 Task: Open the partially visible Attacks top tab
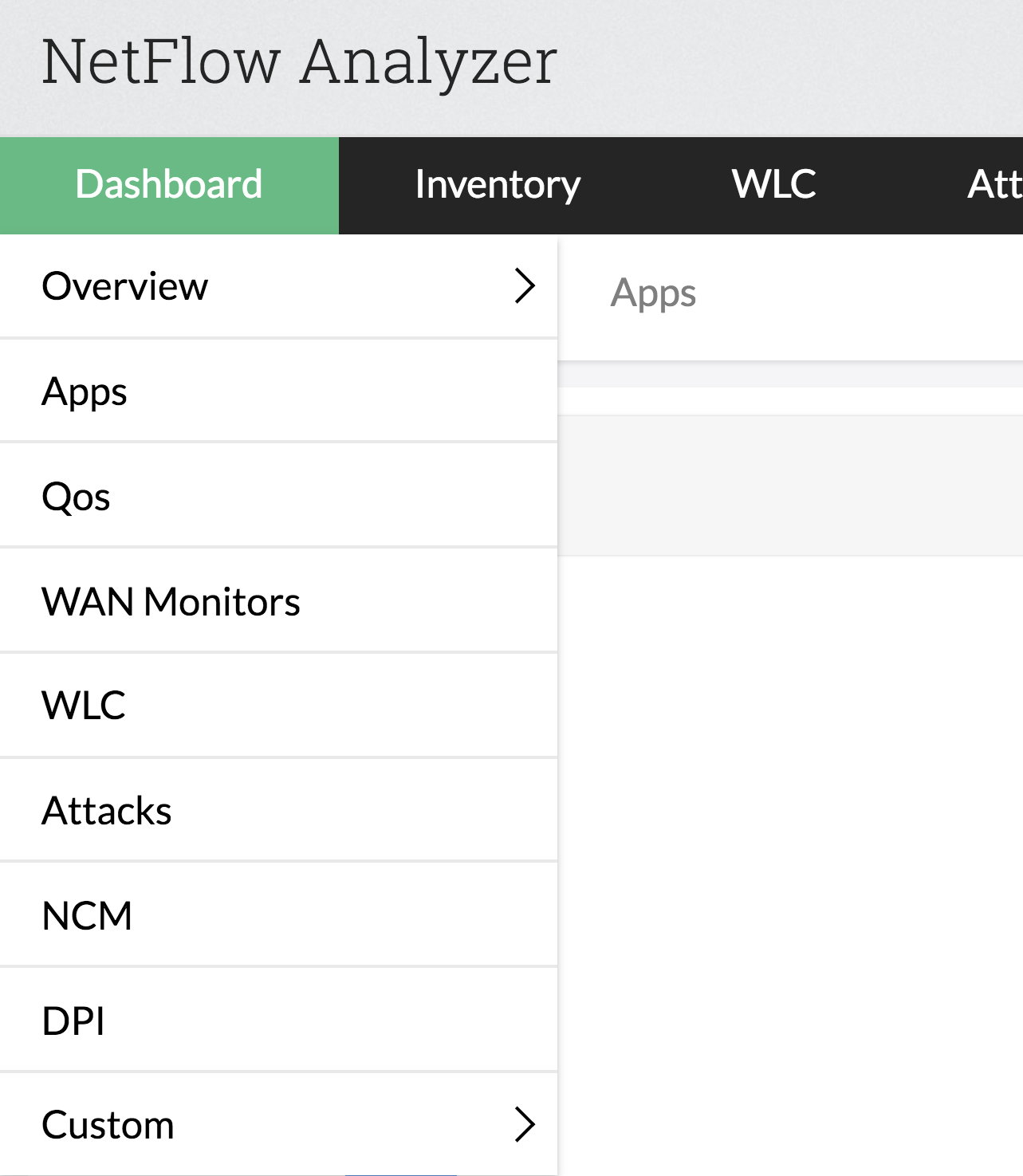click(994, 185)
